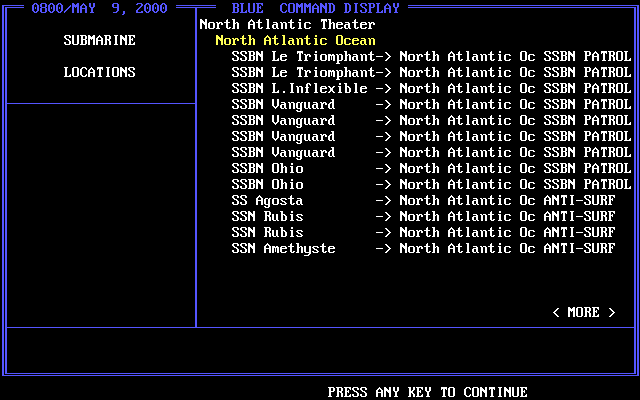Select the first SSBN Ohio entry
This screenshot has height=400, width=640.
coord(267,169)
